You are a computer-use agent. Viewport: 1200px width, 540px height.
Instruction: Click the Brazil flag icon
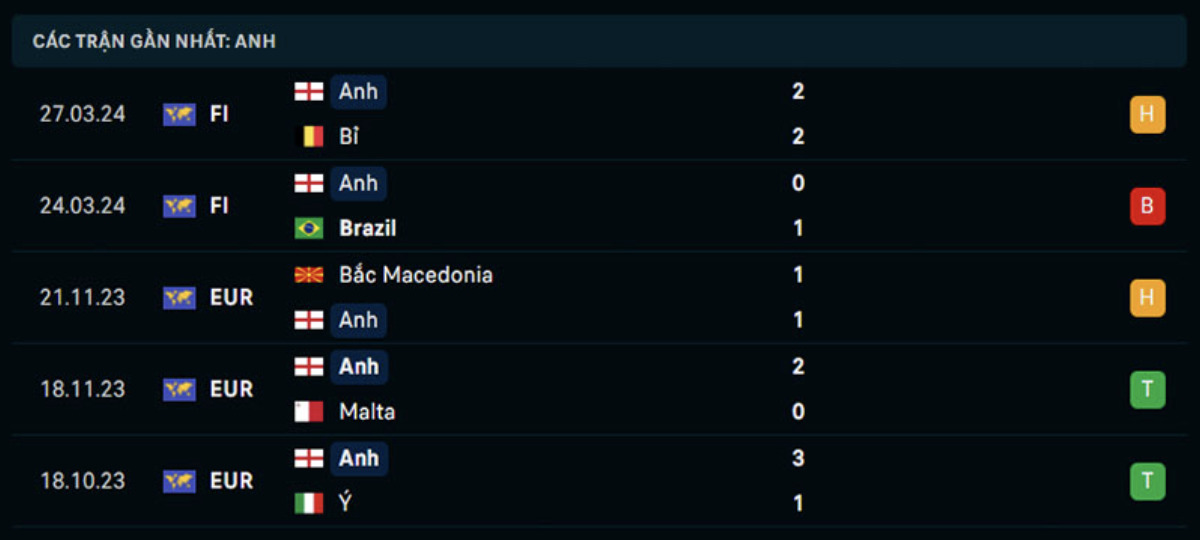coord(309,229)
